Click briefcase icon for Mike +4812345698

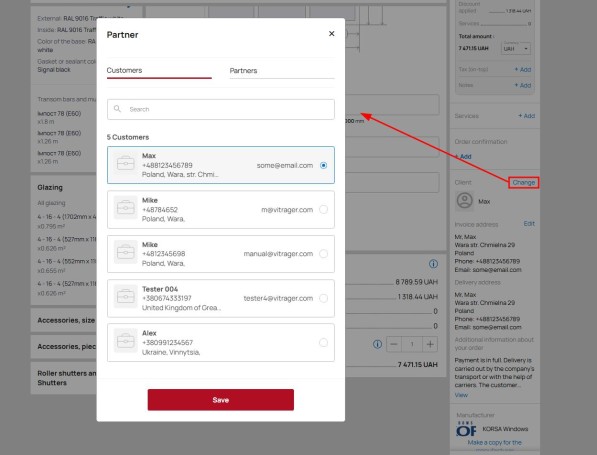[x=126, y=252]
